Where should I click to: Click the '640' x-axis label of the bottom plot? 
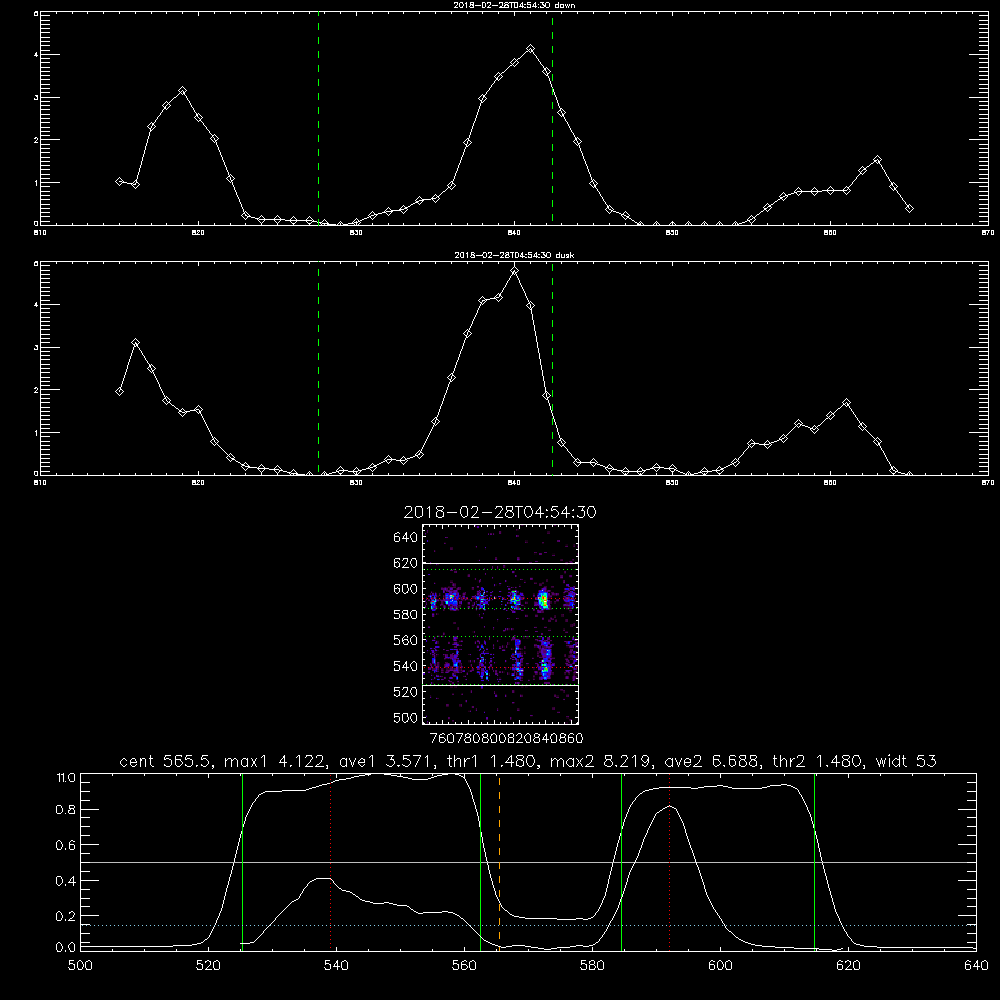[x=976, y=966]
